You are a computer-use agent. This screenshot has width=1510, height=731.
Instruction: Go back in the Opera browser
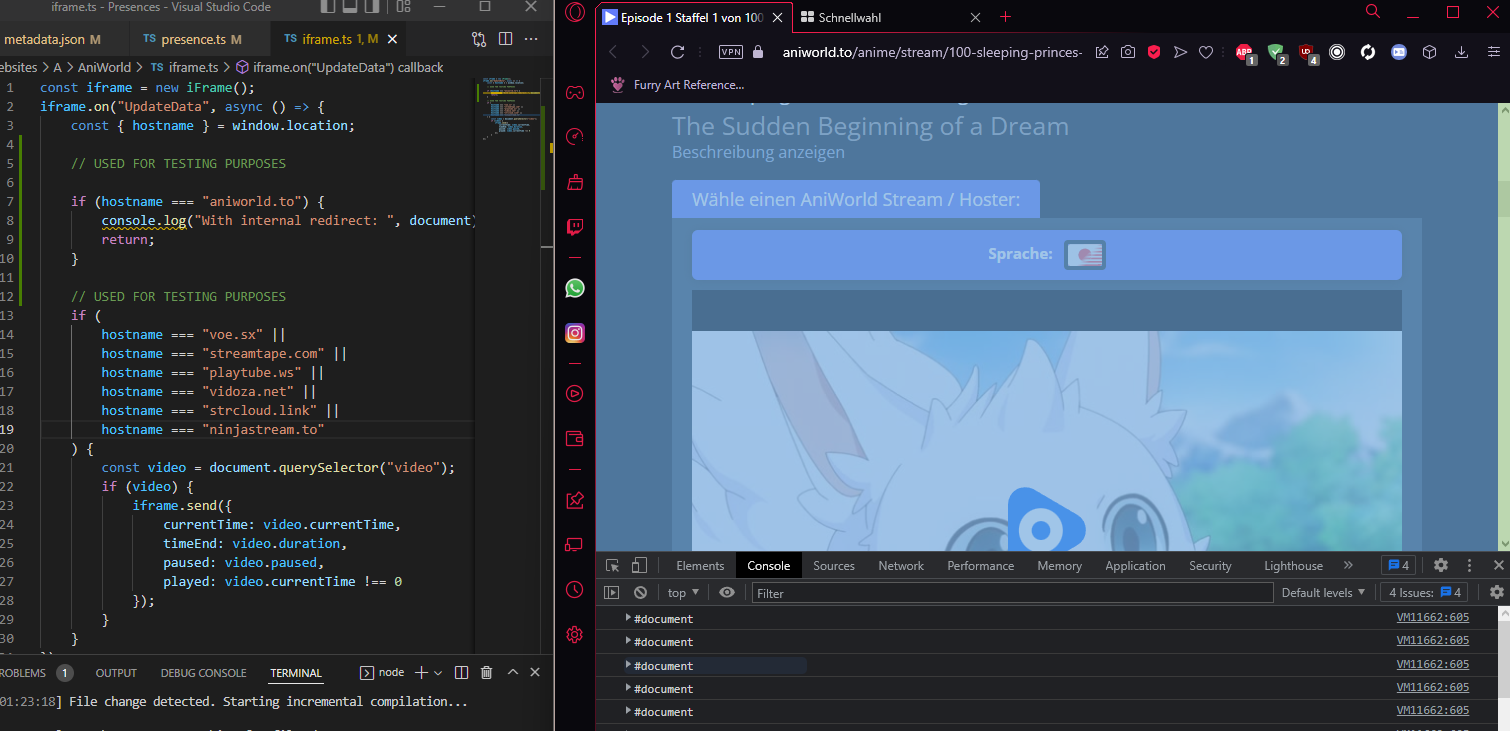point(613,52)
